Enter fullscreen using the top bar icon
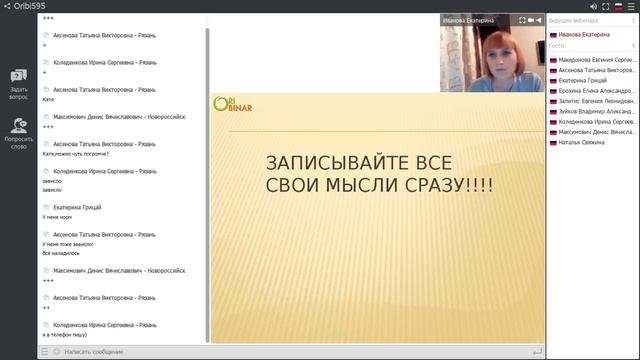The width and height of the screenshot is (640, 360). point(606,7)
